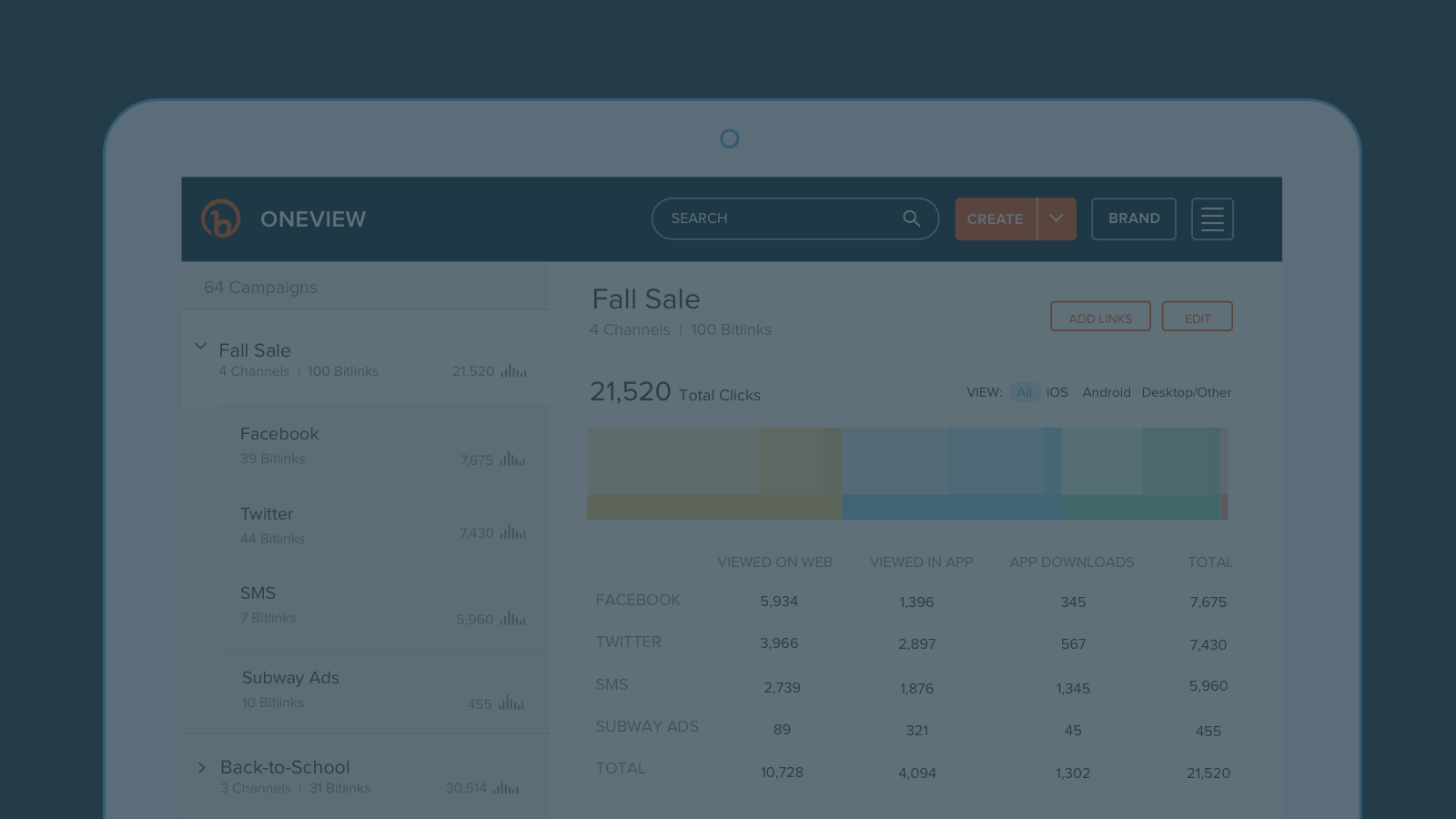Viewport: 1456px width, 819px height.
Task: Expand the Back-to-School campaign chevron
Action: 202,768
